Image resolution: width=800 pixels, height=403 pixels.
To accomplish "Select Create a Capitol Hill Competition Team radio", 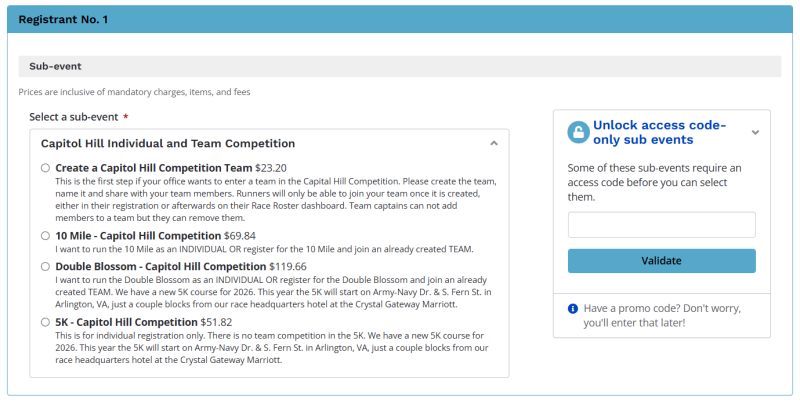I will pos(46,168).
